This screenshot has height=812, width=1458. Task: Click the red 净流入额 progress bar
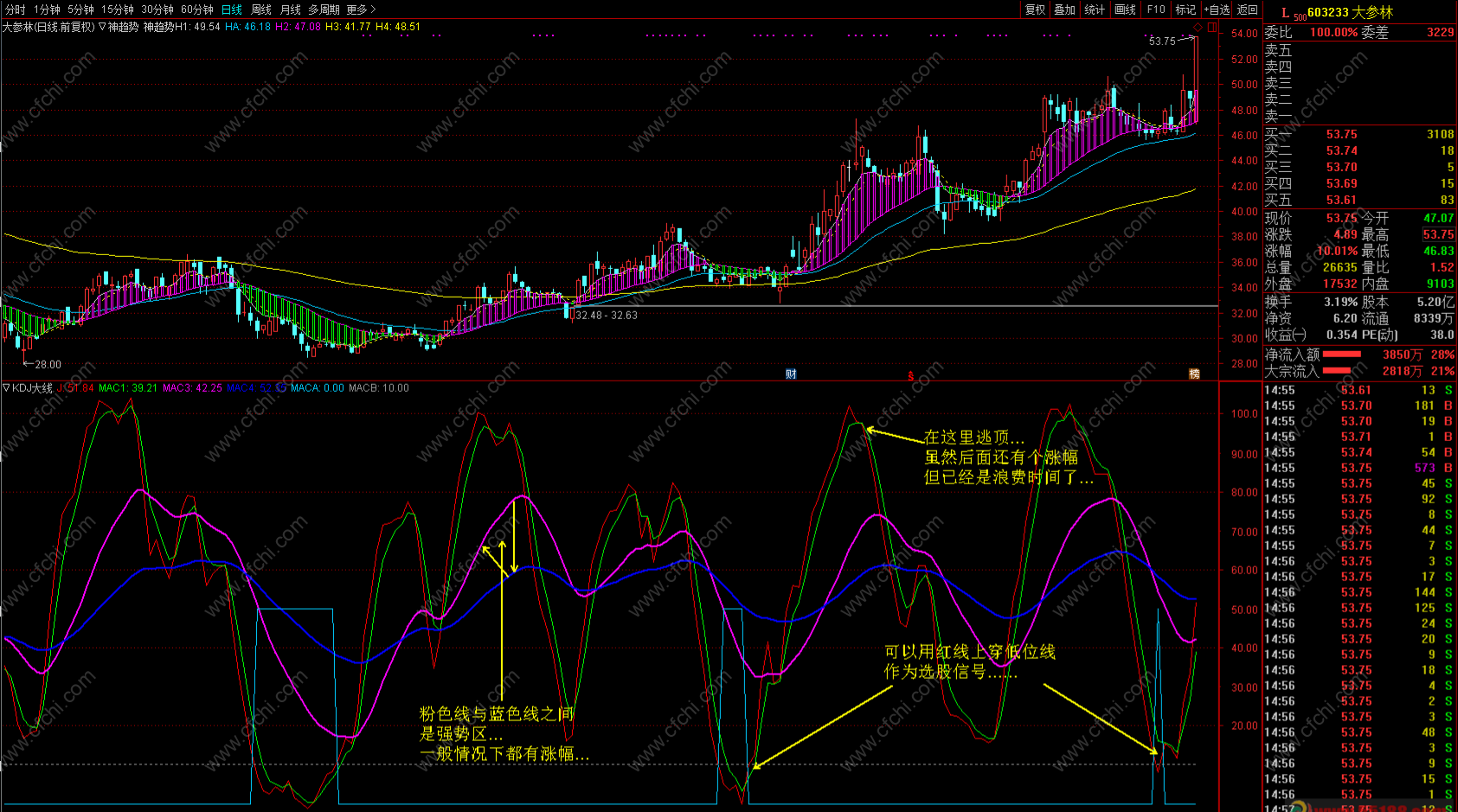tap(1341, 355)
